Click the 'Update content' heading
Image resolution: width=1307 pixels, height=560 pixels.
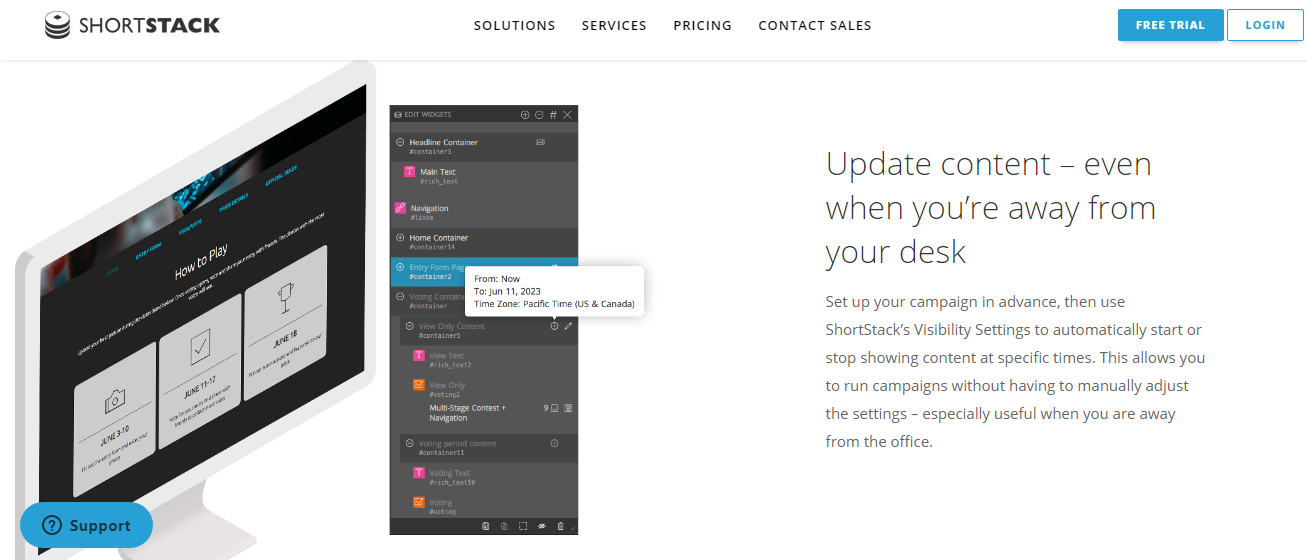coord(990,207)
